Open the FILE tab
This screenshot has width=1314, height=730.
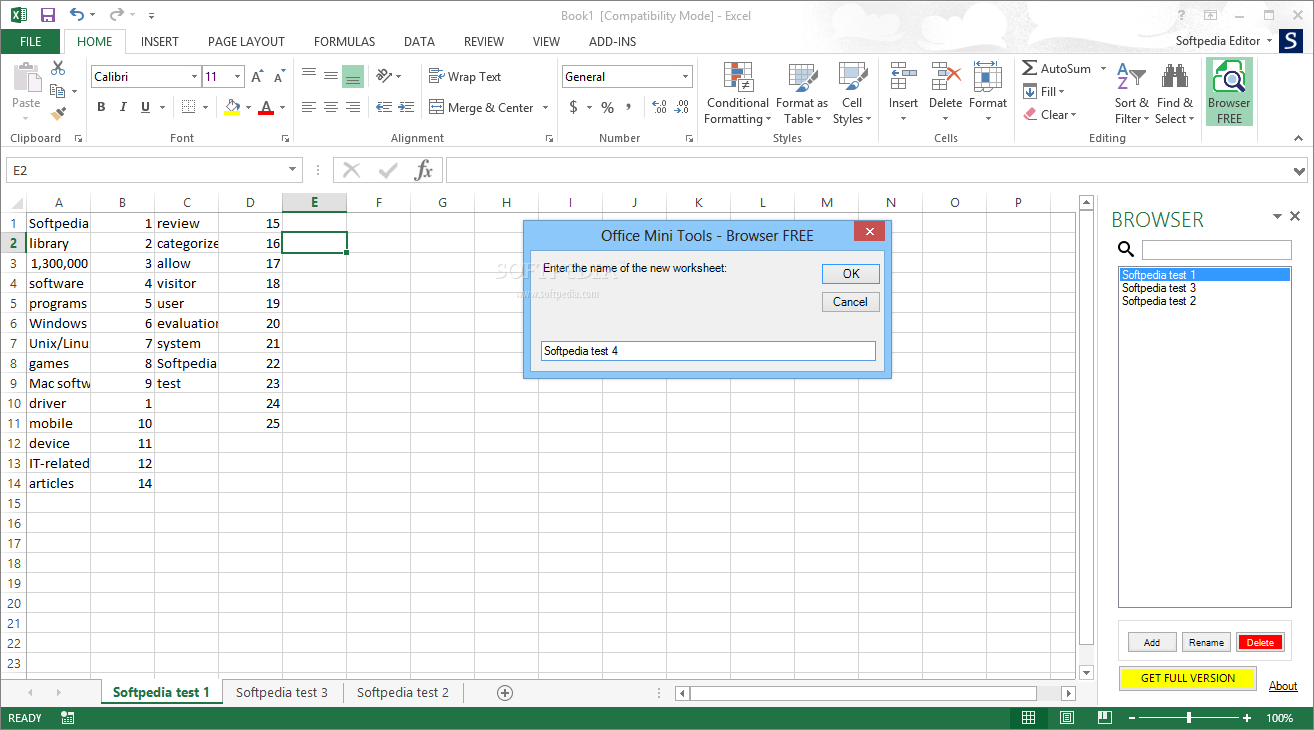[30, 42]
